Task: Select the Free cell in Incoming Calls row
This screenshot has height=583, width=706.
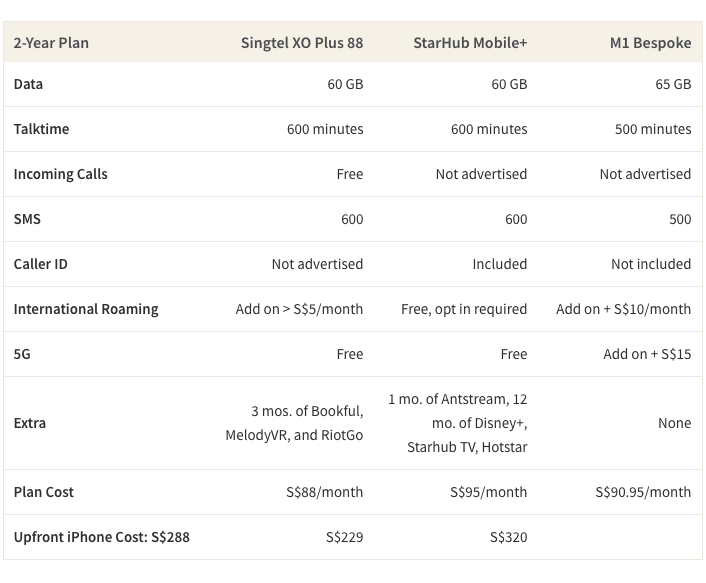Action: pyautogui.click(x=350, y=174)
